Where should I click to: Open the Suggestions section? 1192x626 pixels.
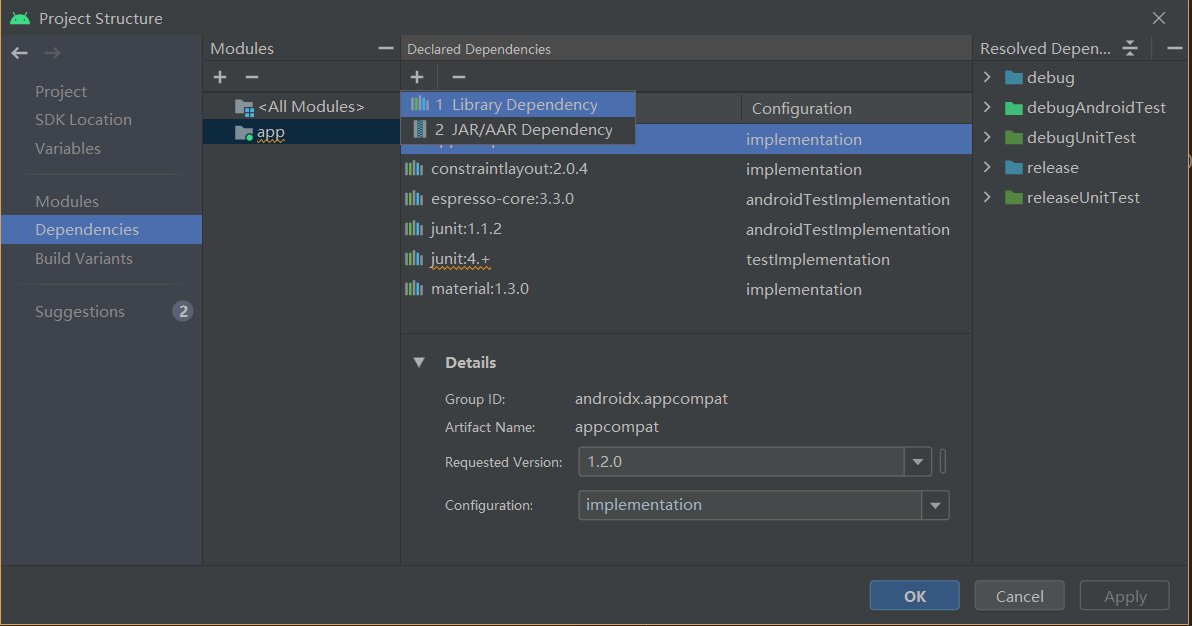click(x=80, y=312)
